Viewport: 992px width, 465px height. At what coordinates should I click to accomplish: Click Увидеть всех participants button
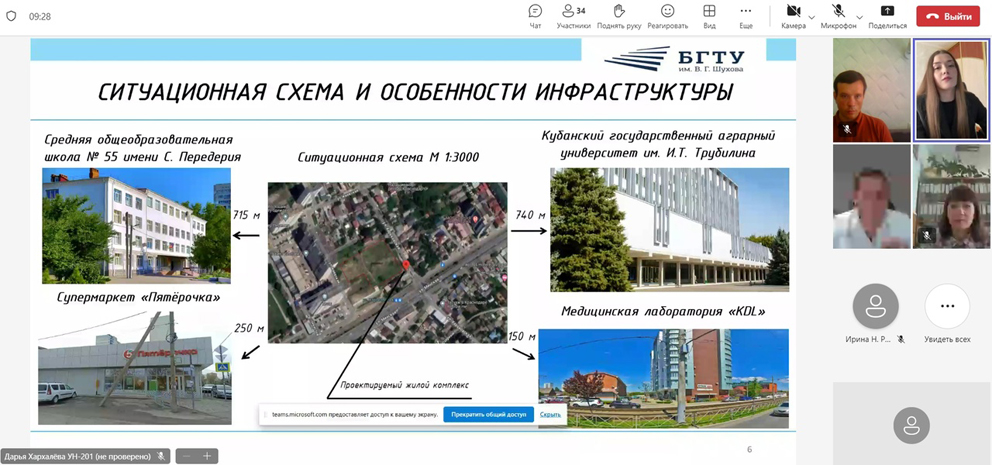(x=947, y=306)
